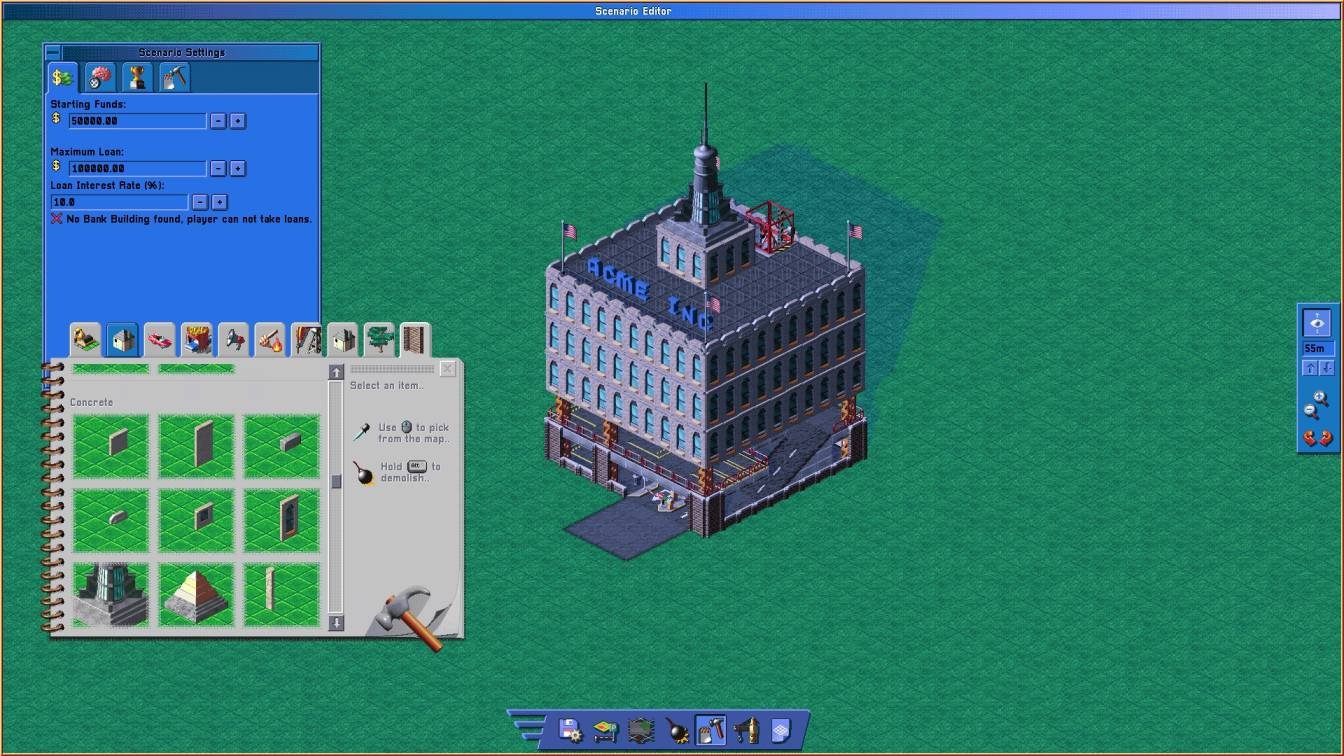Image resolution: width=1344 pixels, height=756 pixels.
Task: Open the trophy objectives tab
Action: pos(137,77)
